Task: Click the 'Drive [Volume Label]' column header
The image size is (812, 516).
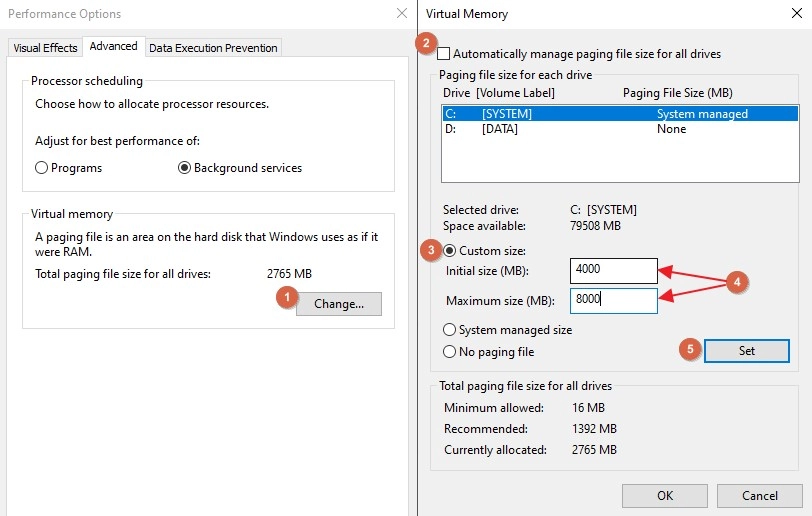Action: pyautogui.click(x=499, y=93)
